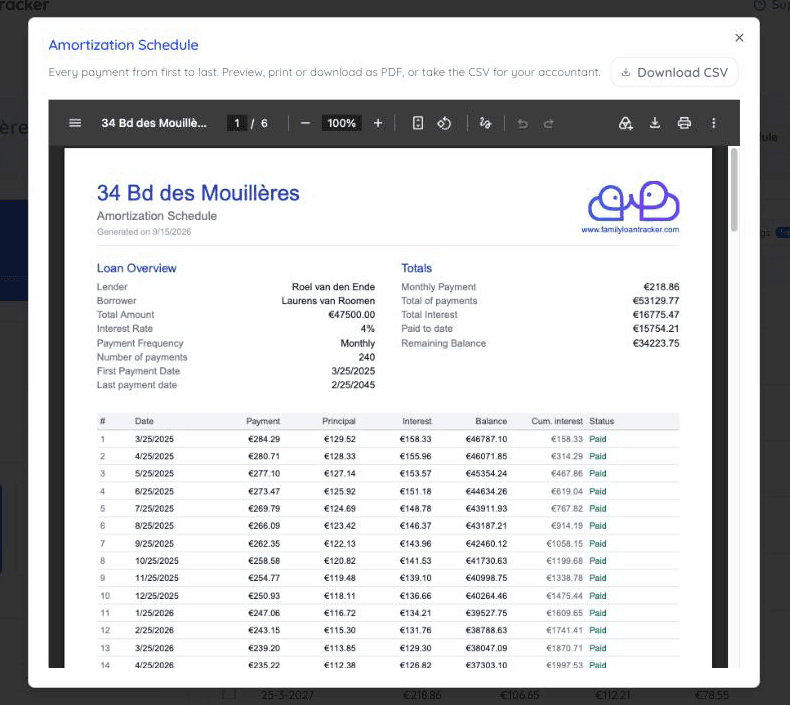Click the Download CSV button
This screenshot has width=790, height=705.
coord(675,72)
